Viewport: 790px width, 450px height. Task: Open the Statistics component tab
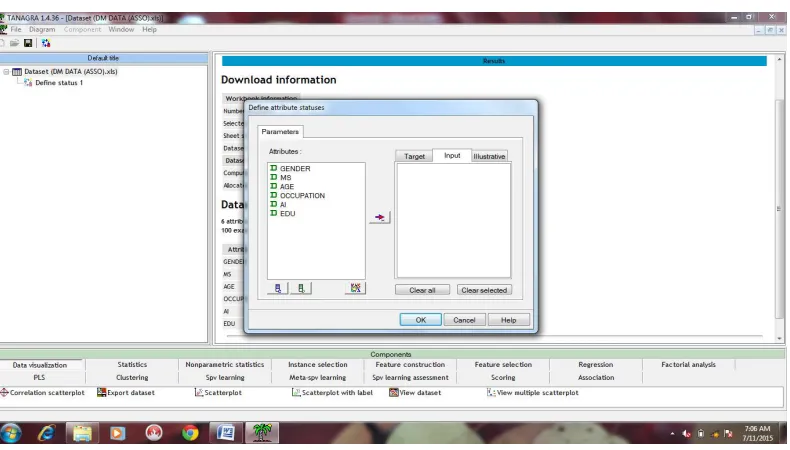tap(132, 364)
